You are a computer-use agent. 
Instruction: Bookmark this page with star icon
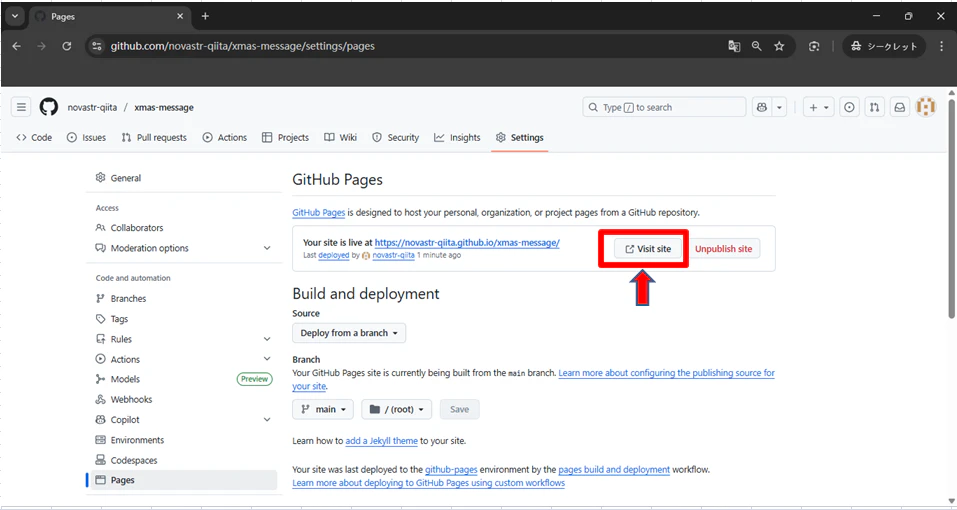[x=779, y=46]
